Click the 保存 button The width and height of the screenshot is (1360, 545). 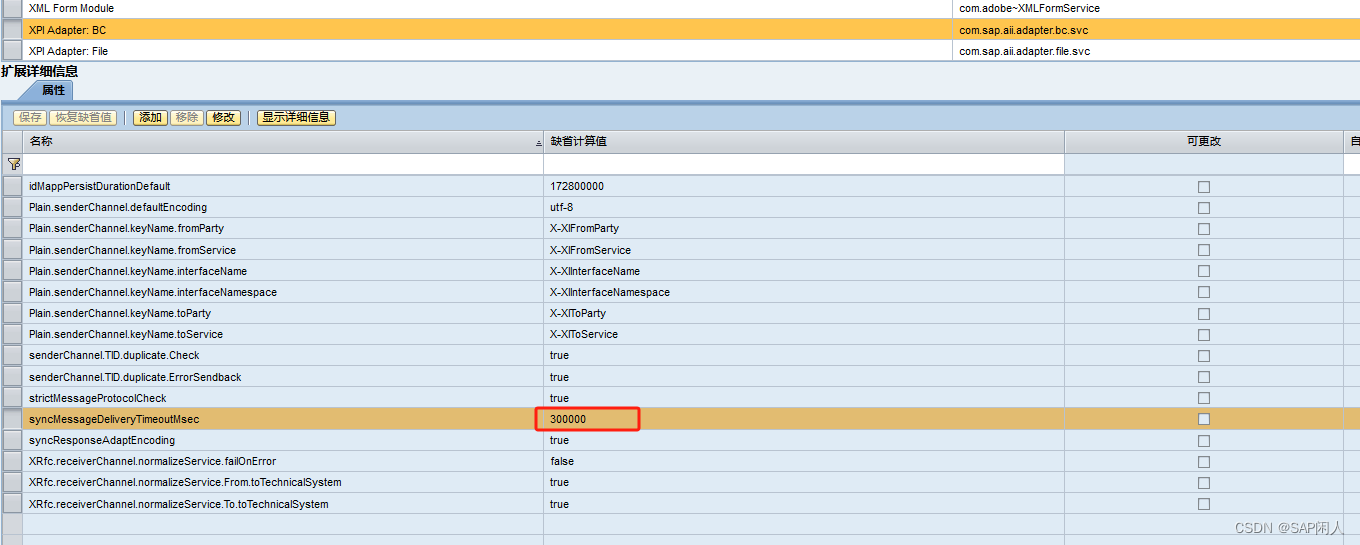(x=30, y=117)
